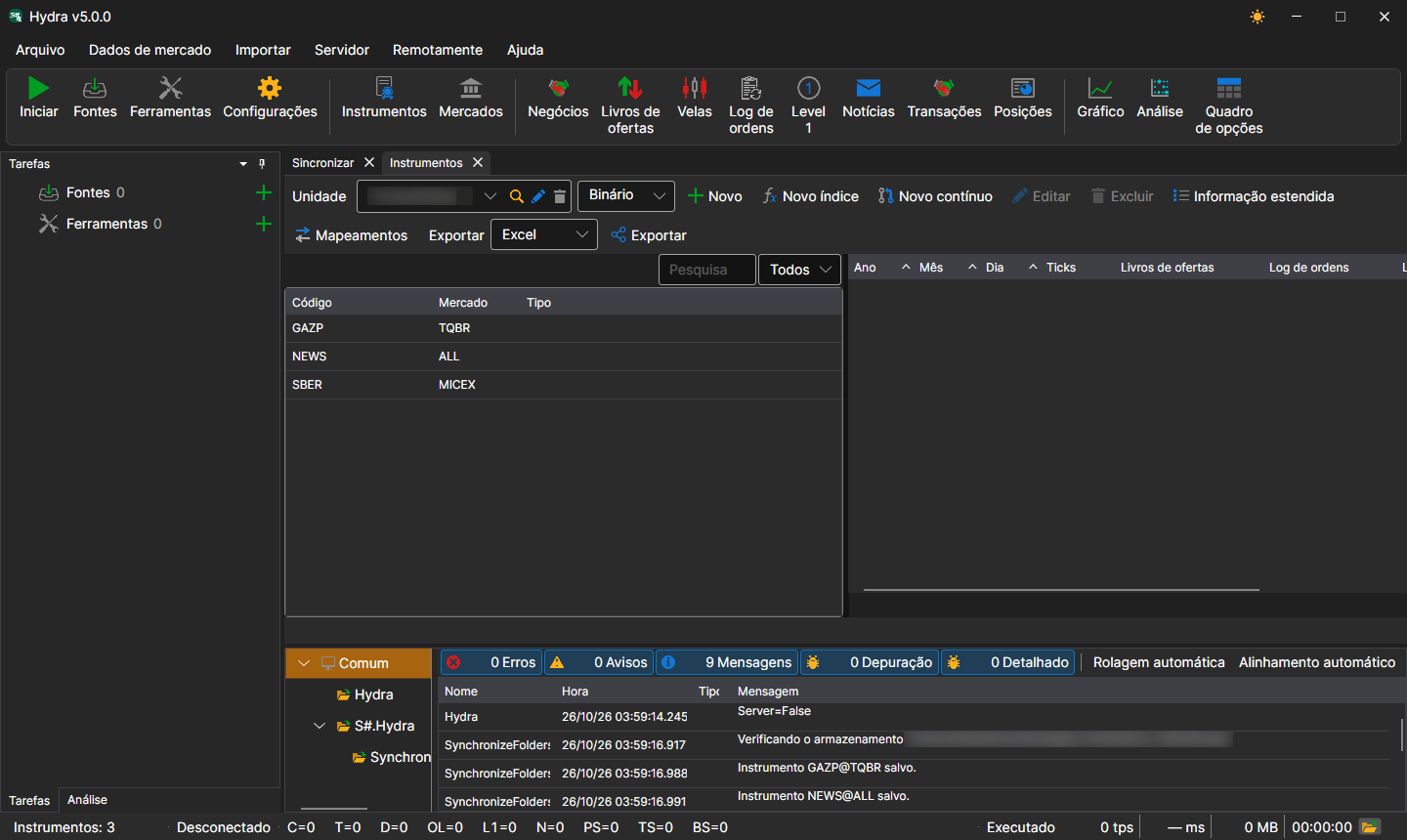
Task: Open the Fontes toolbar icon
Action: click(95, 99)
